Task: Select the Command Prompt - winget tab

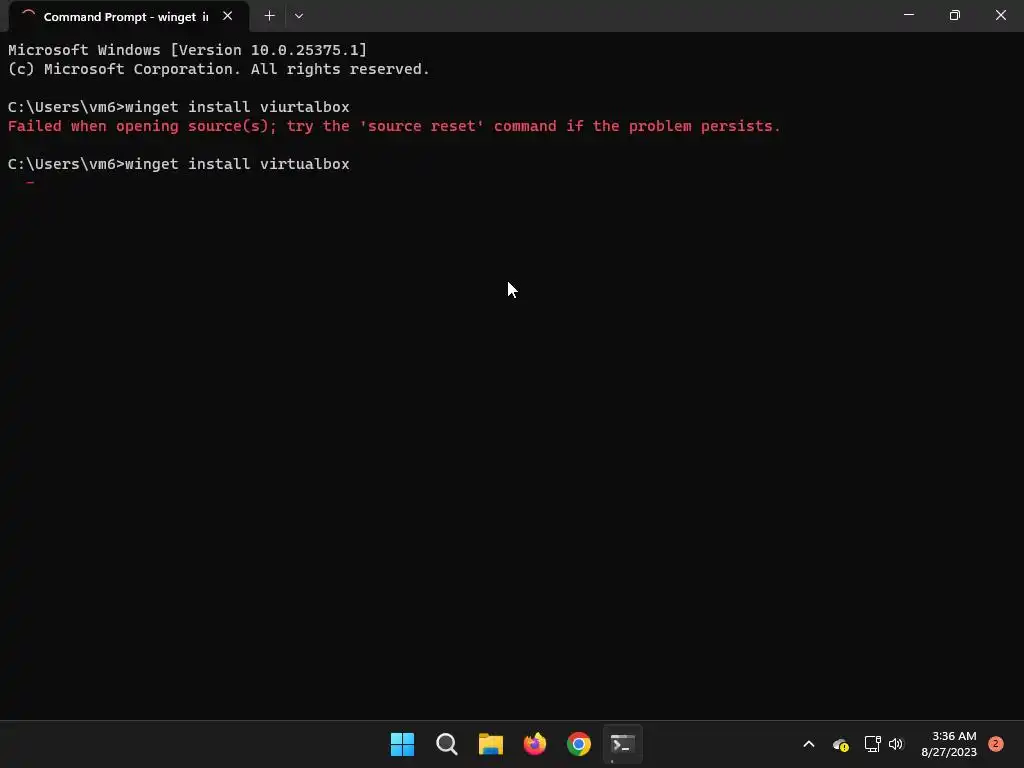Action: [x=129, y=16]
